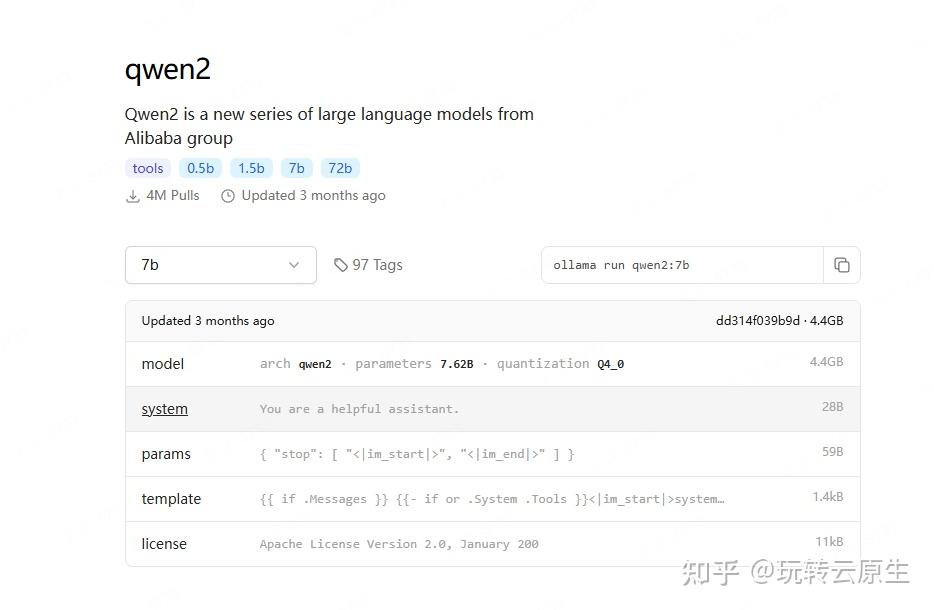Click the download icon beside 4M Pulls
The image size is (934, 610).
tap(132, 195)
